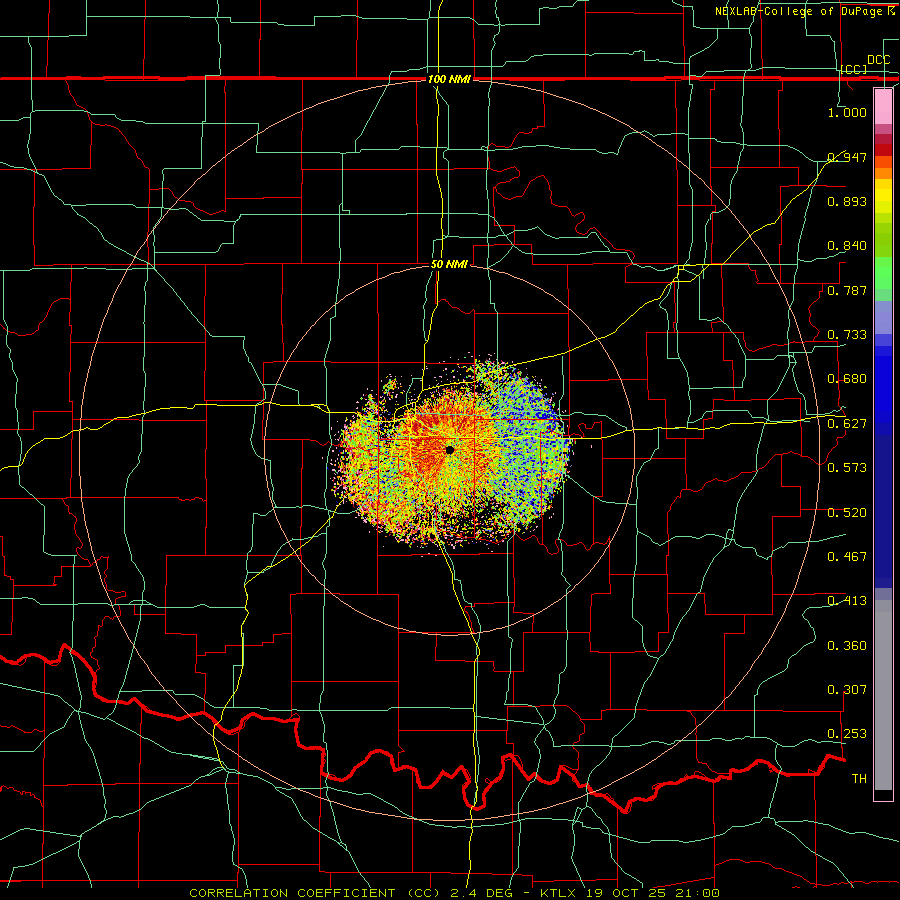Click the 'CORRELATION COEFFICIENT (CC)' caption text

click(315, 893)
